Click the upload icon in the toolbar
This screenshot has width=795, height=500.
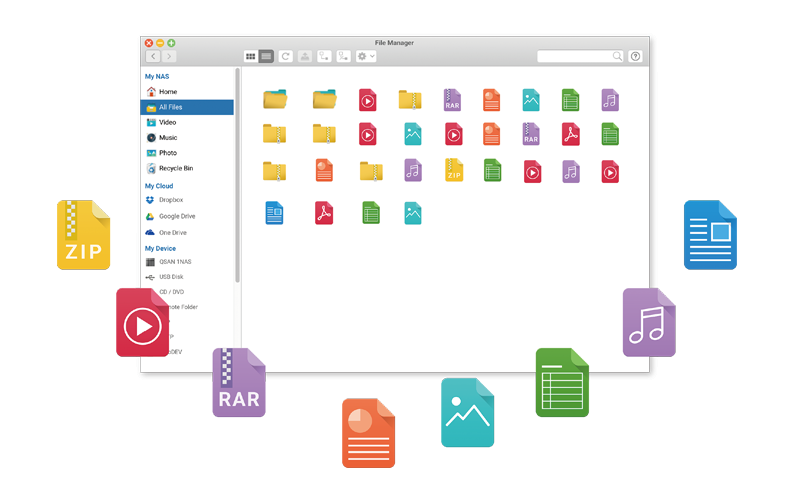coord(305,56)
